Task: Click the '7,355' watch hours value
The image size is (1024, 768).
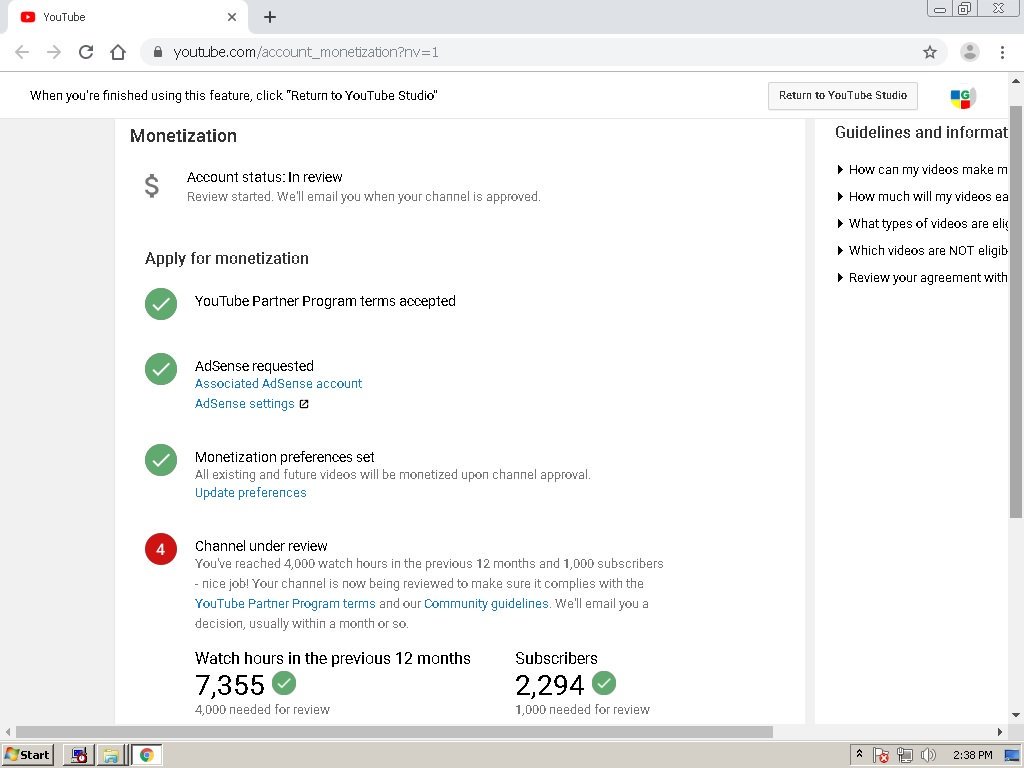Action: click(x=230, y=685)
